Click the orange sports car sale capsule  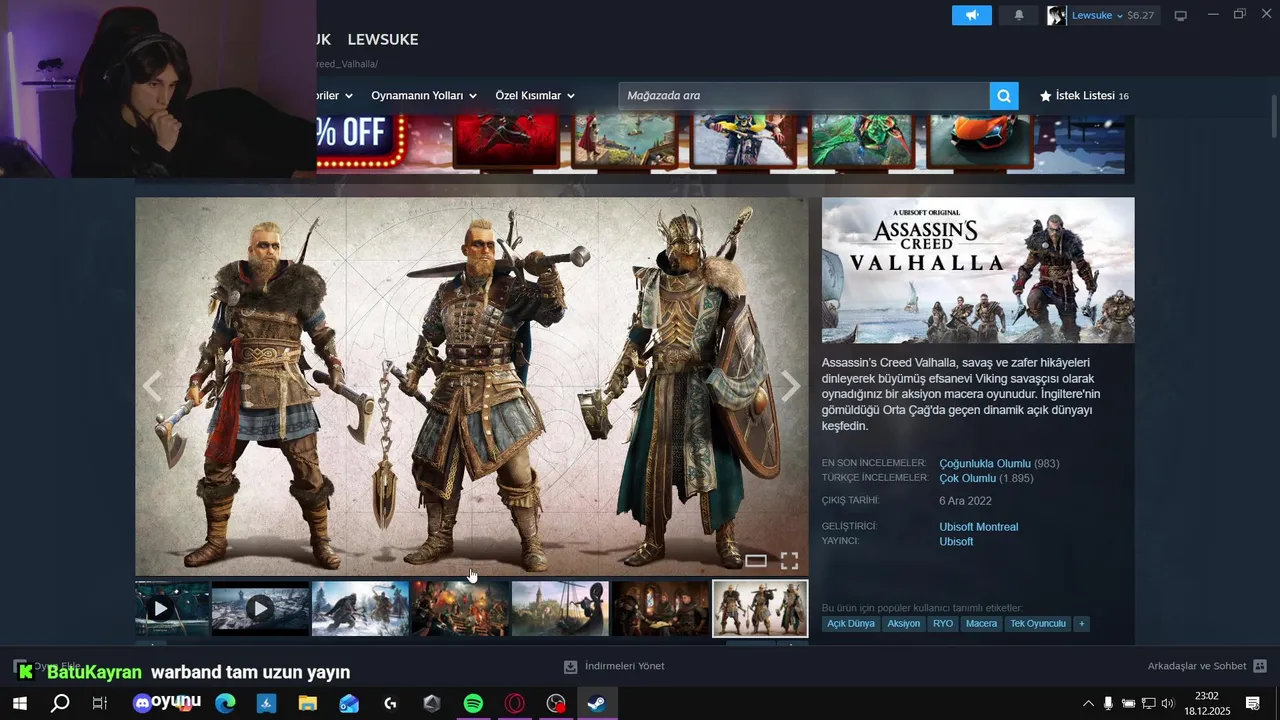click(980, 140)
